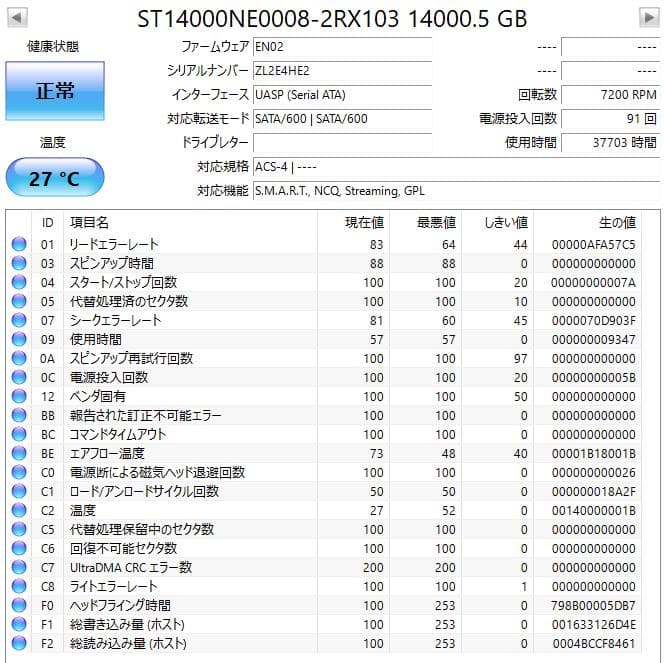Screen dimensions: 664x663
Task: Click status icon for UltraDMA CRC エラー数 row
Action: point(19,567)
